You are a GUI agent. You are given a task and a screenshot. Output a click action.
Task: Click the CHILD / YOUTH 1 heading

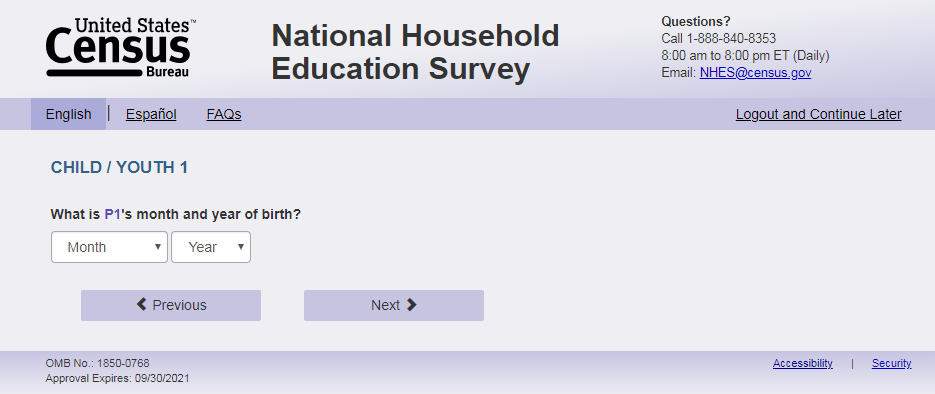coord(119,167)
